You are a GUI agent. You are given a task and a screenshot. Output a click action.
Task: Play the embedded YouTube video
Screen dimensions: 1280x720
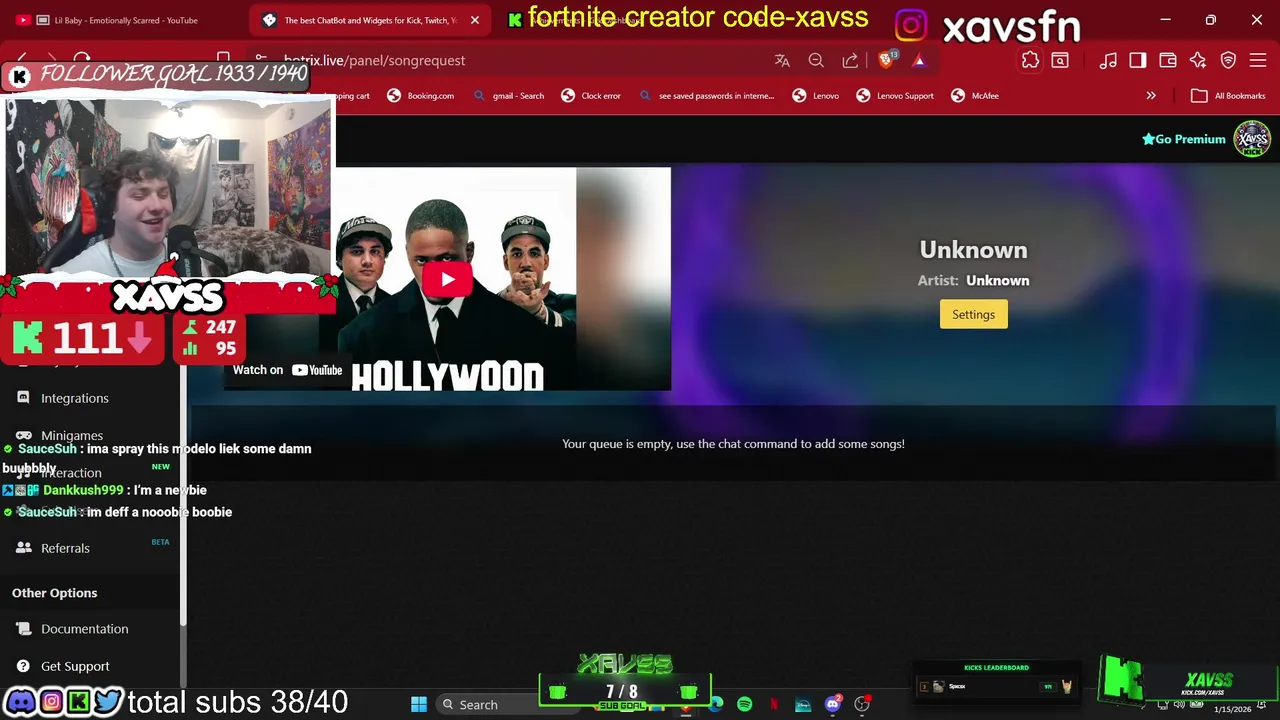tap(447, 279)
